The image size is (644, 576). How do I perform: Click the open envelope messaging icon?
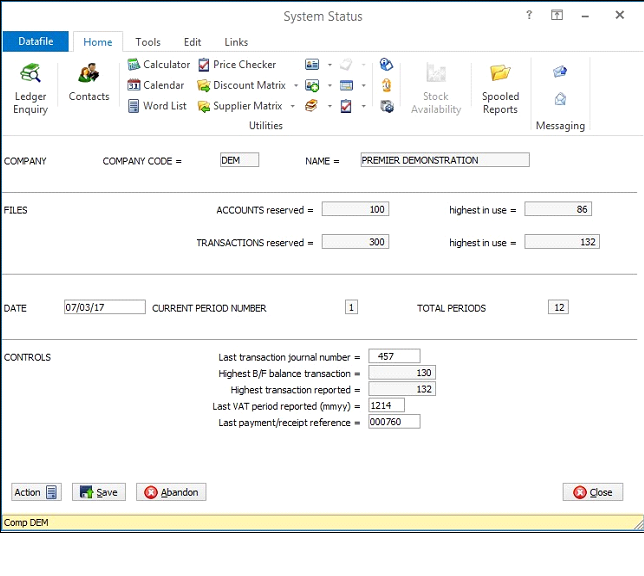[560, 99]
